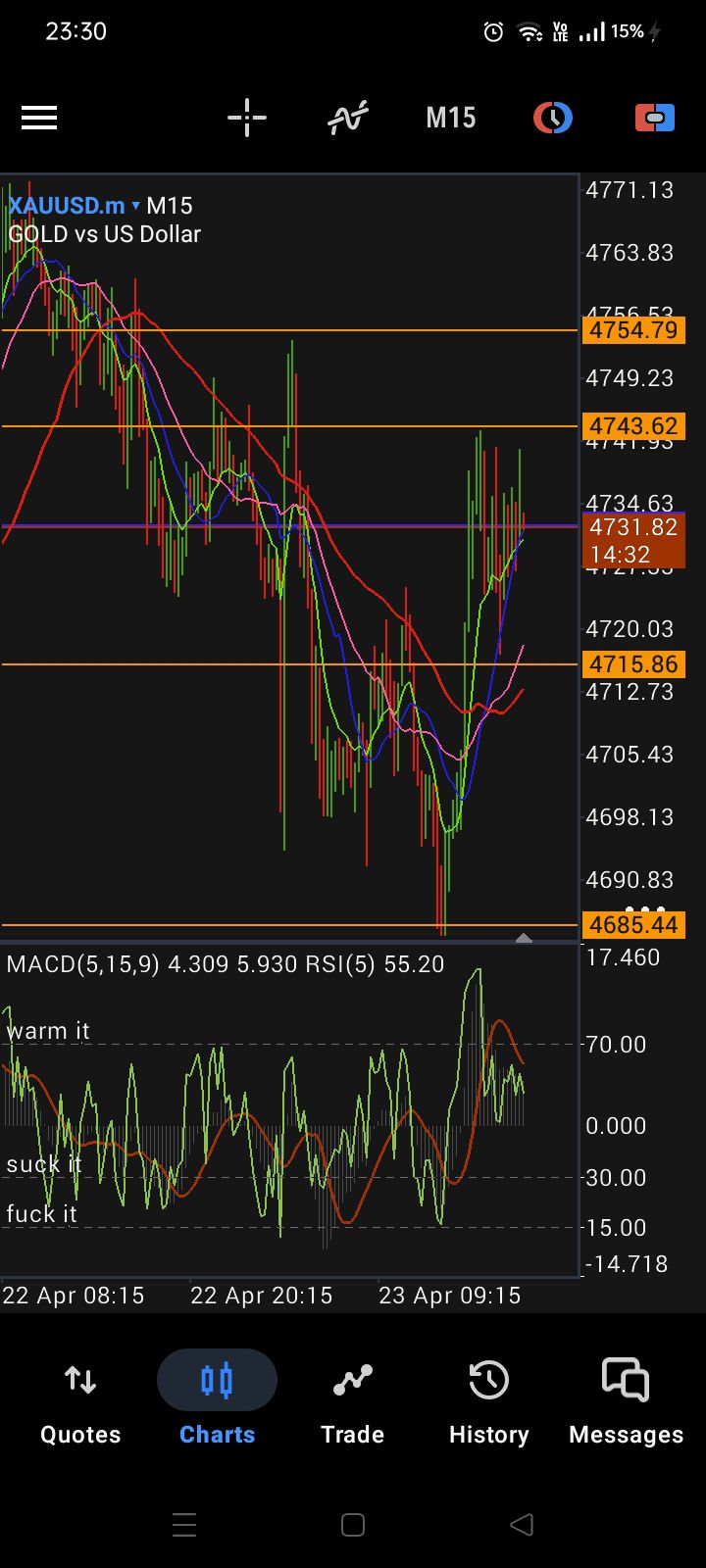Select the Charts tab
The height and width of the screenshot is (1568, 706).
point(217,1399)
